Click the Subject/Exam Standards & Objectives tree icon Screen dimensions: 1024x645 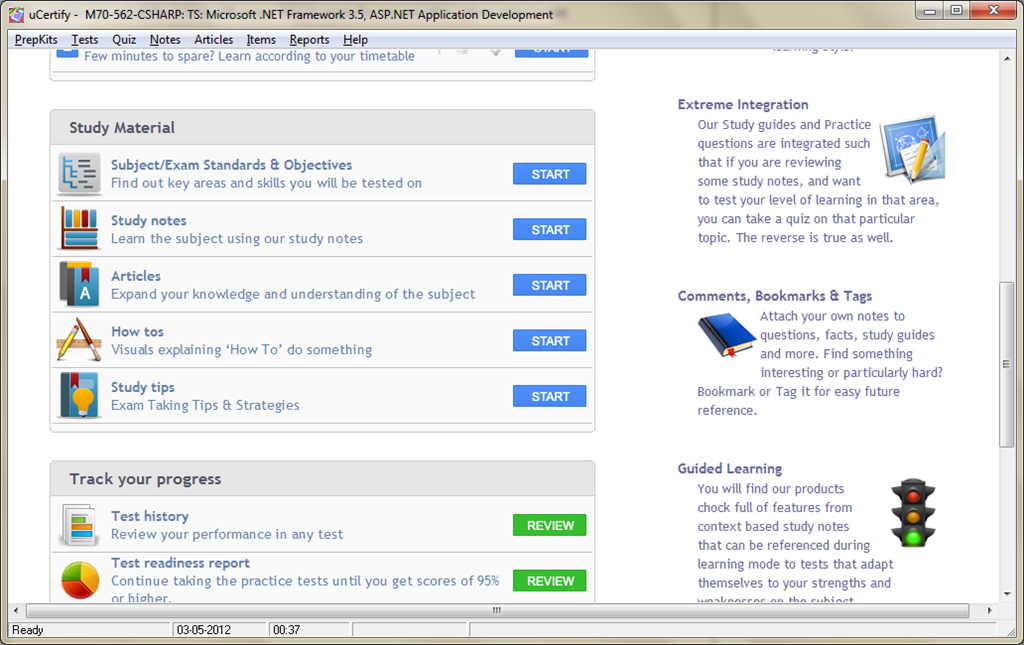pyautogui.click(x=80, y=174)
